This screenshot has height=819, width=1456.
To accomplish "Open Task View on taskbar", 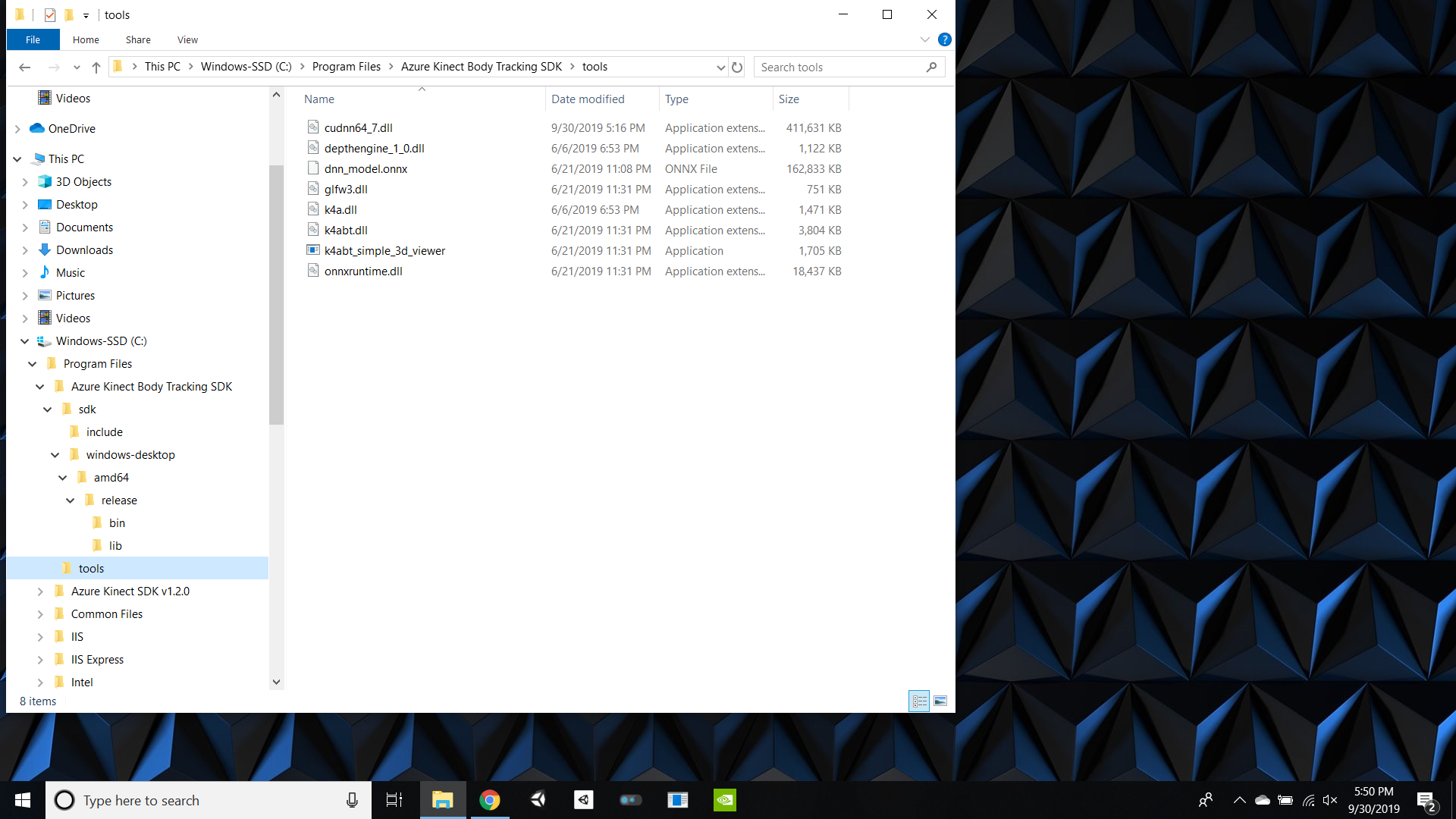I will (x=394, y=800).
